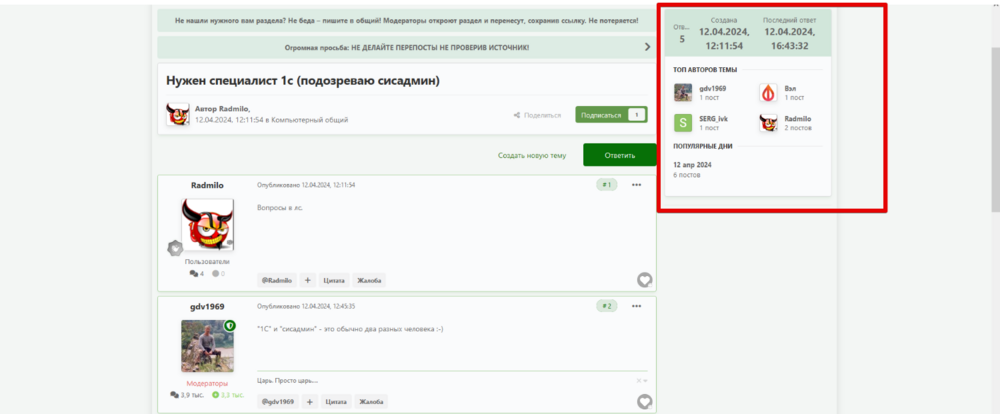This screenshot has width=1000, height=414.
Task: Add gdv1969's post to multiquote with the plus button
Action: (309, 401)
